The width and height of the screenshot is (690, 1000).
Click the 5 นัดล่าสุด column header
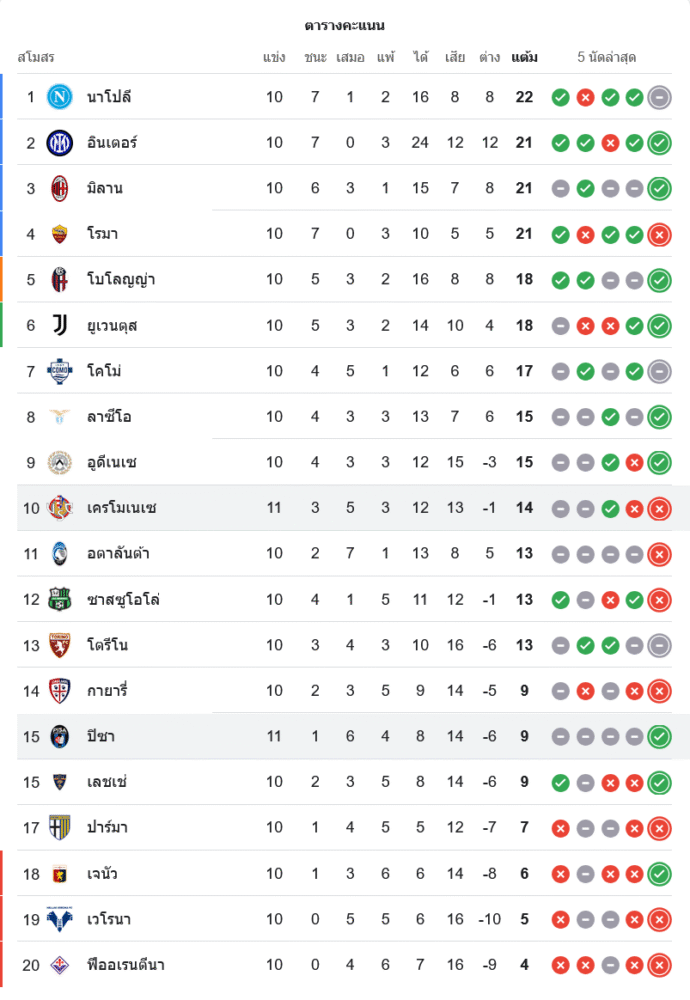pyautogui.click(x=606, y=57)
